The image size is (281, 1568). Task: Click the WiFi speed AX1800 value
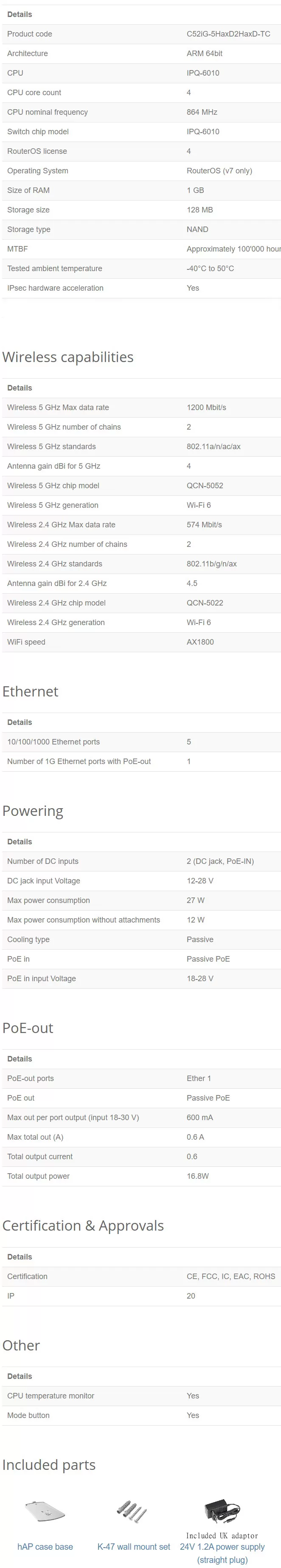[200, 642]
